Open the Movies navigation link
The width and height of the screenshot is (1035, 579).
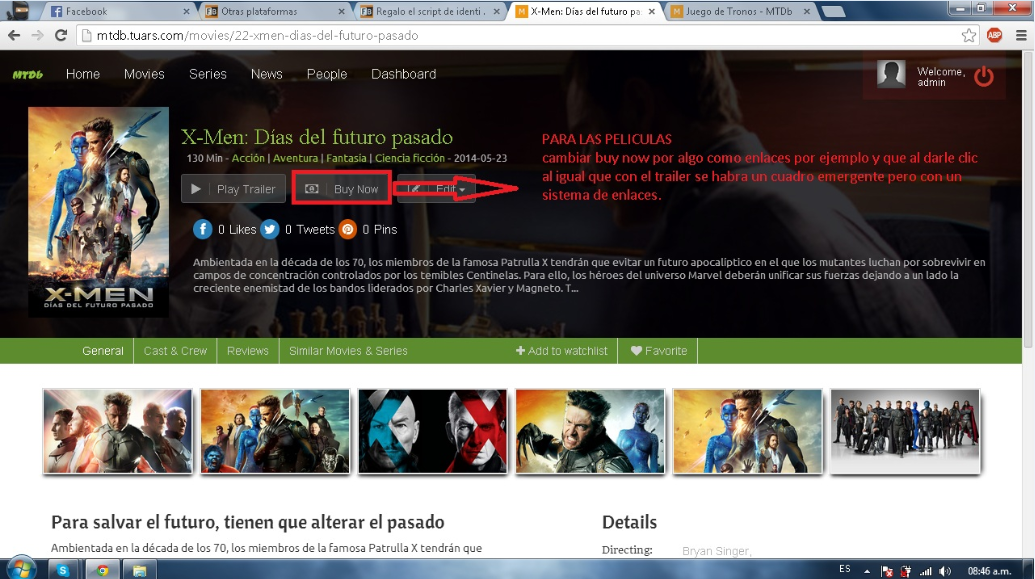tap(144, 74)
